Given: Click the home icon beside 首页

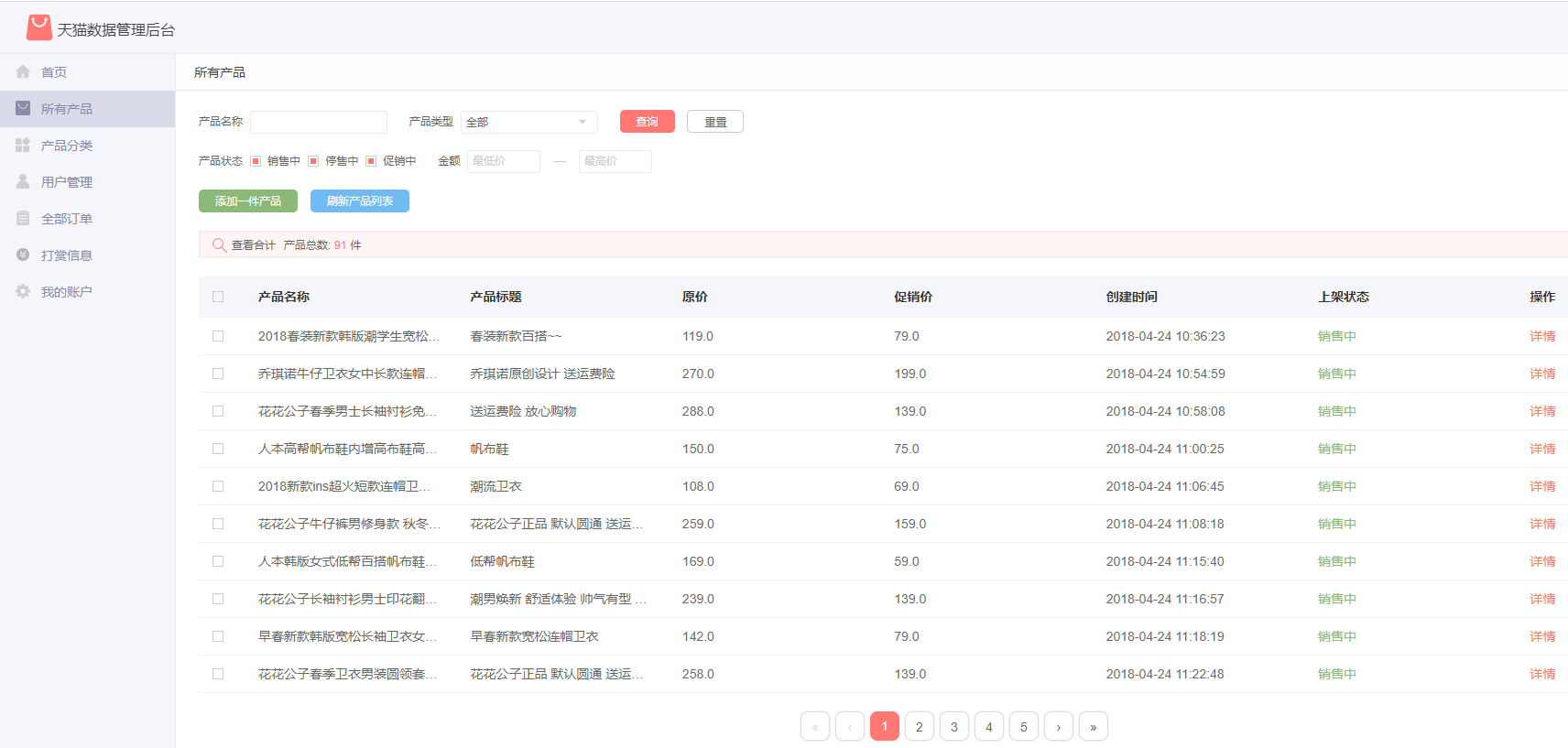Looking at the screenshot, I should 23,71.
